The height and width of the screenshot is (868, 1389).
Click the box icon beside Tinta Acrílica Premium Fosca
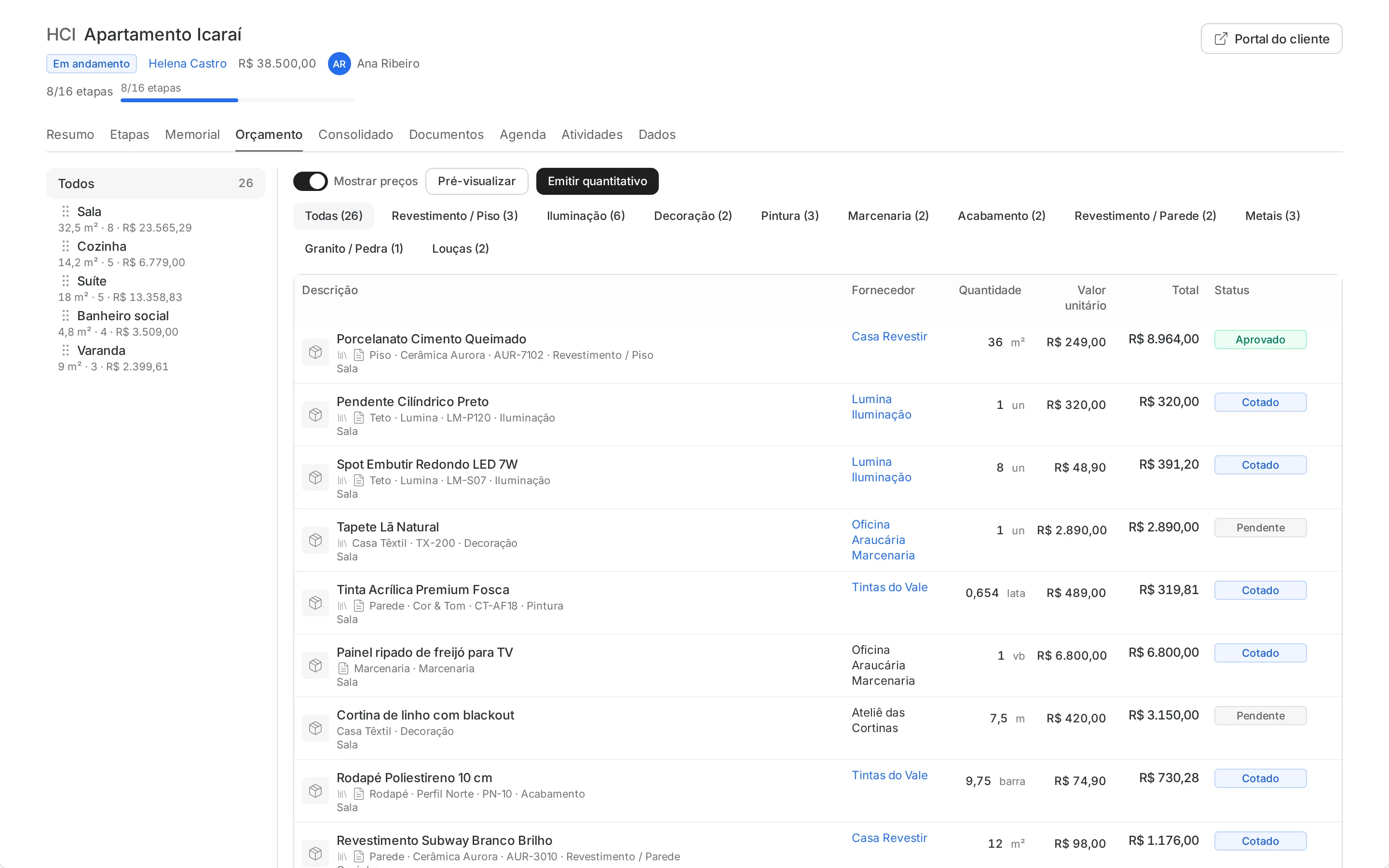(x=315, y=602)
